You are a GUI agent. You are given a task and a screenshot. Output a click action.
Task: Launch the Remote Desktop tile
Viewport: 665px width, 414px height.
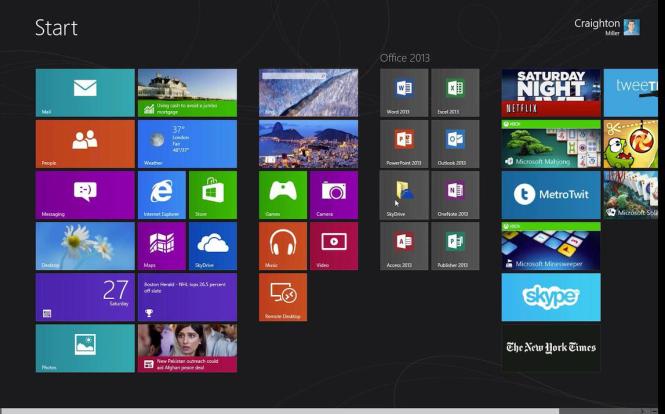pos(283,297)
